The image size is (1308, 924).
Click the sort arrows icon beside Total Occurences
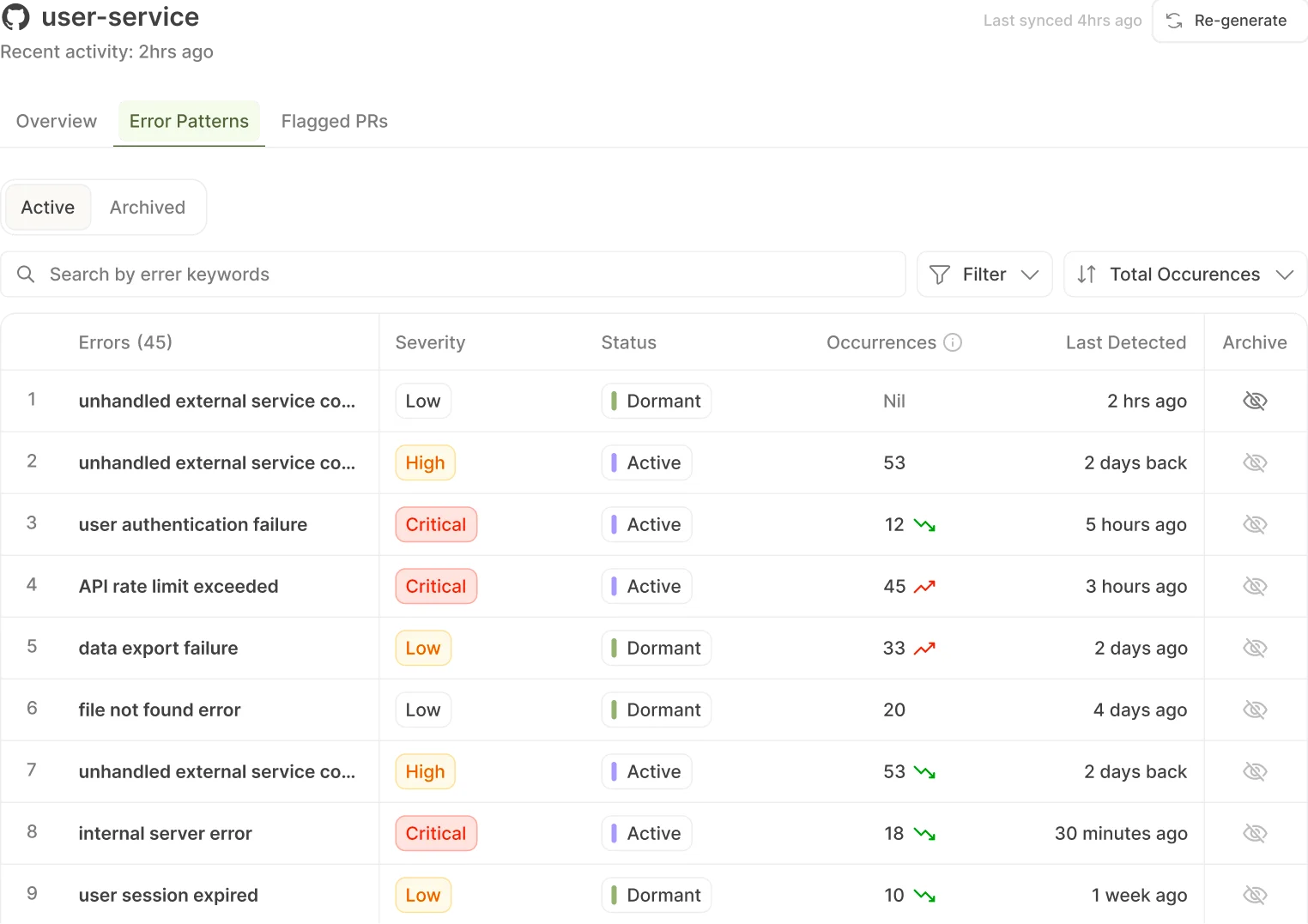tap(1087, 275)
